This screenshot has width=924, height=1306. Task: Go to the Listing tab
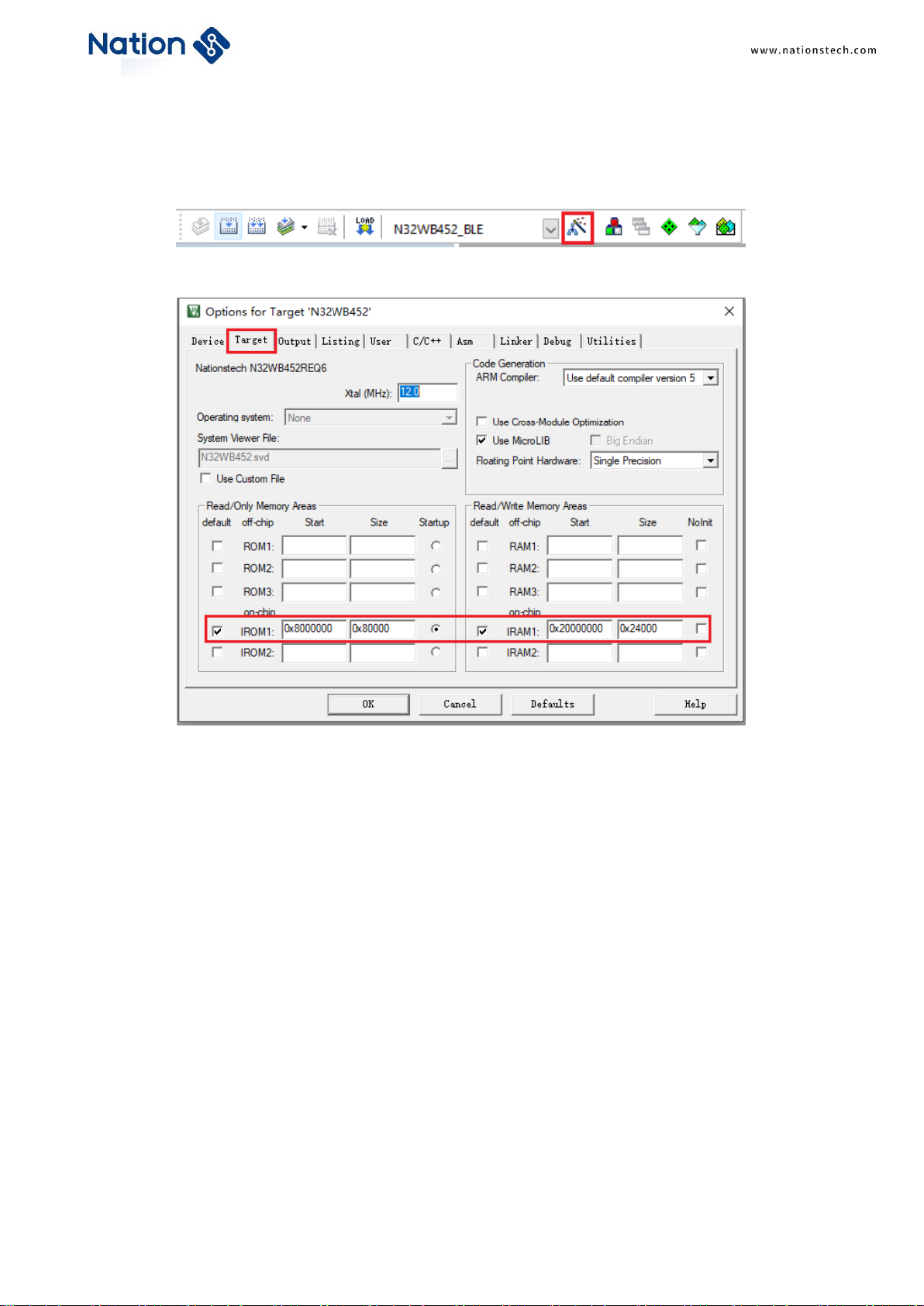tap(341, 341)
